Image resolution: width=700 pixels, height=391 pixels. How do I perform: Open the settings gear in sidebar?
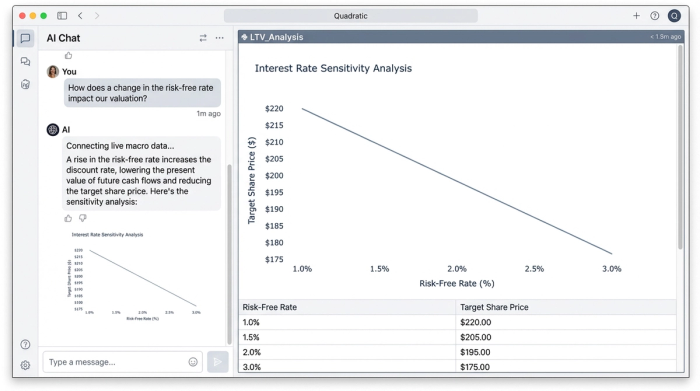pos(25,365)
